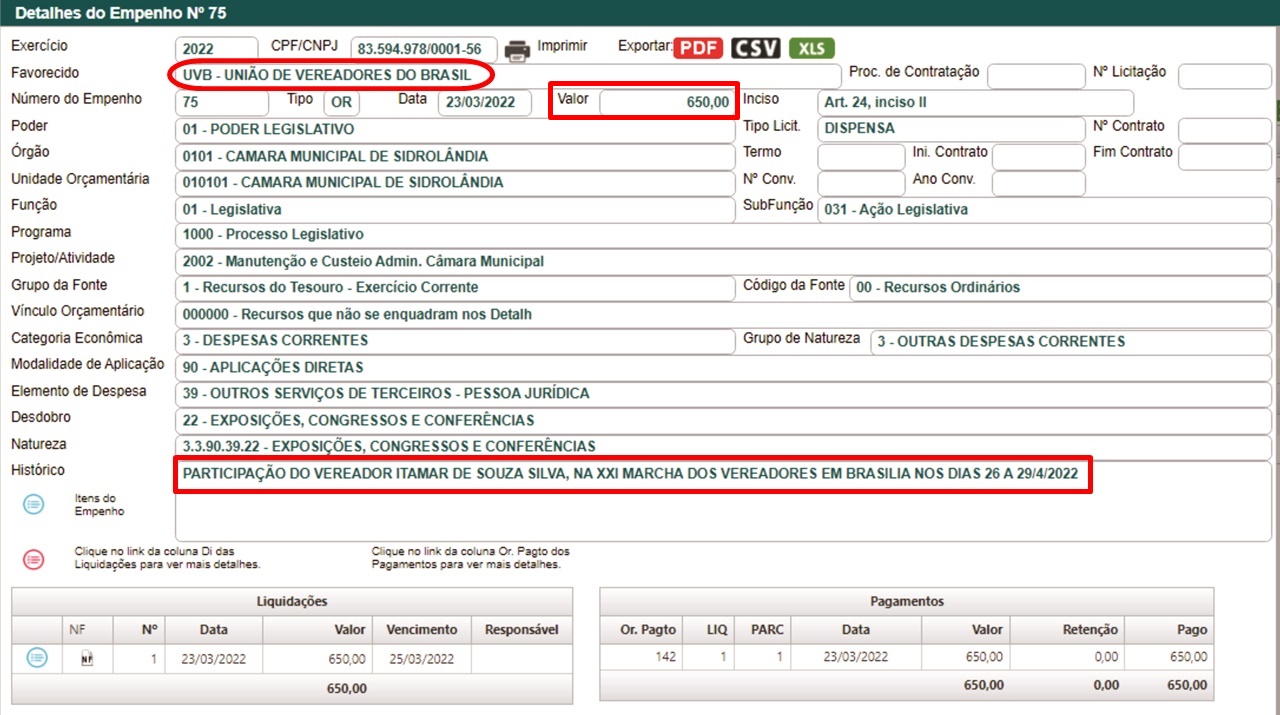
Task: Click the Imprimir label
Action: [x=562, y=46]
